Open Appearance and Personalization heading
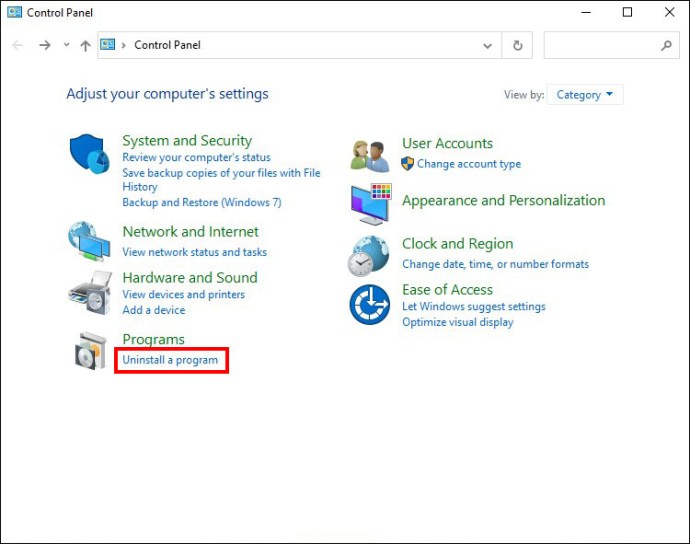 point(503,201)
